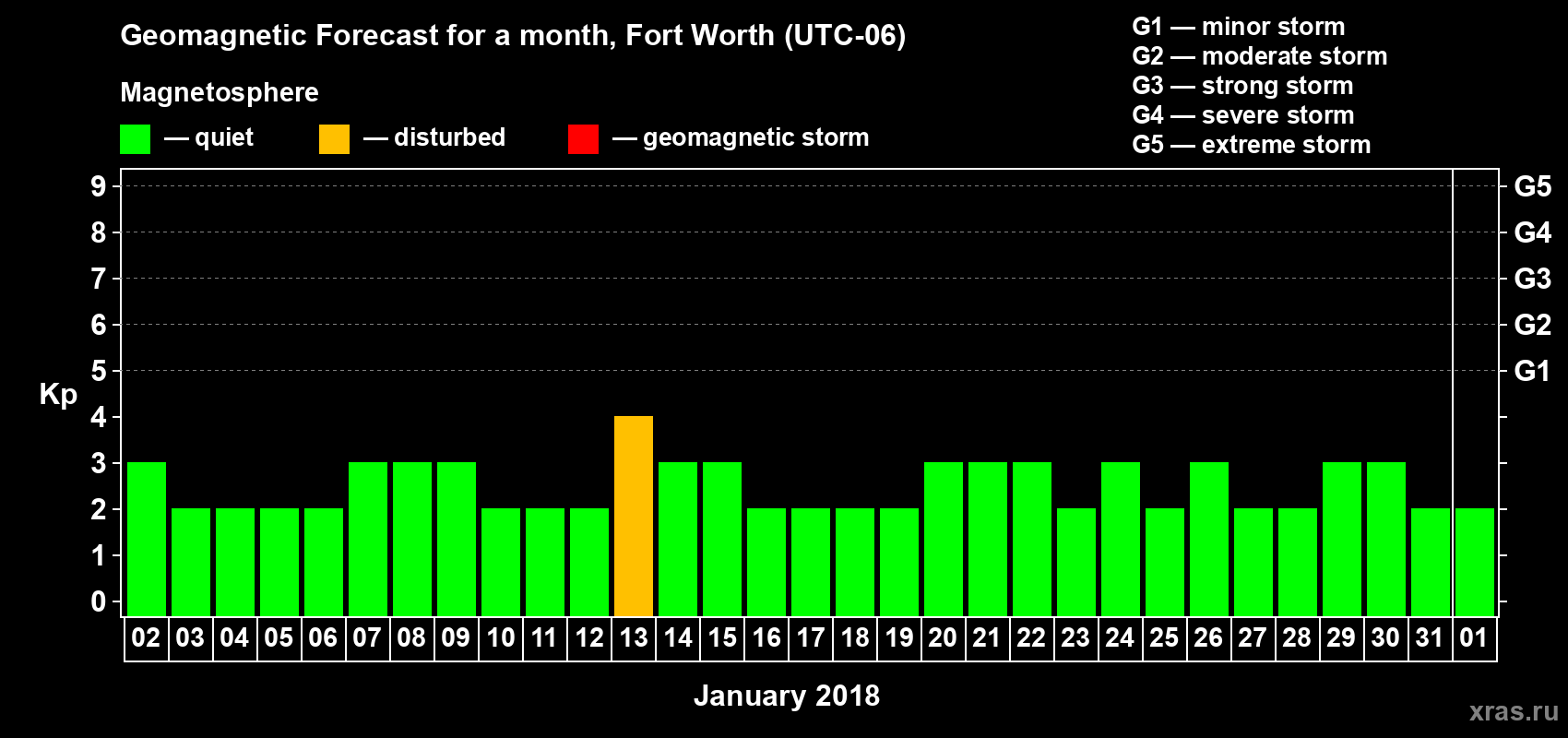This screenshot has height=738, width=1568.
Task: Click the date label 18 on the axis
Action: 855,637
